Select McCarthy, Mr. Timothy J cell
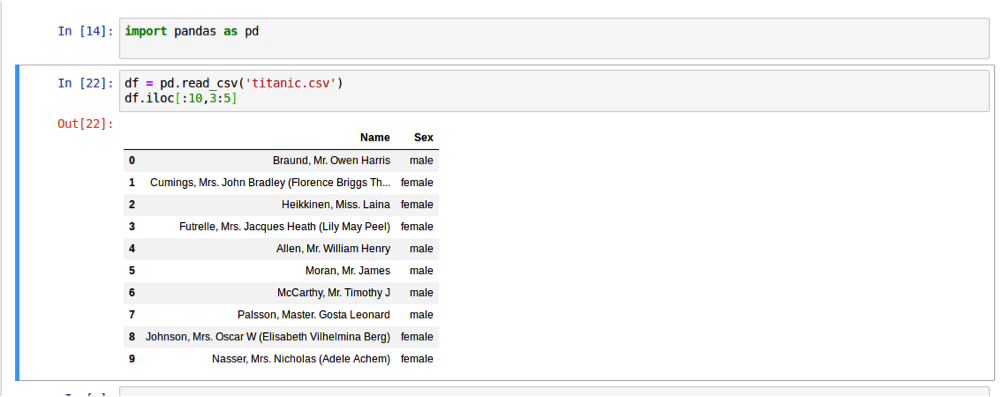1004x397 pixels. point(333,292)
